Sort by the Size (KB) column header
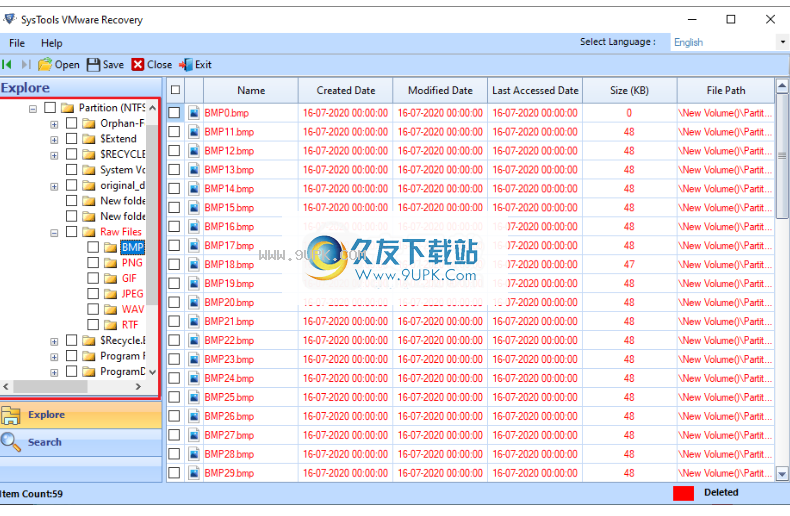Screen dimensions: 790x516 630,91
